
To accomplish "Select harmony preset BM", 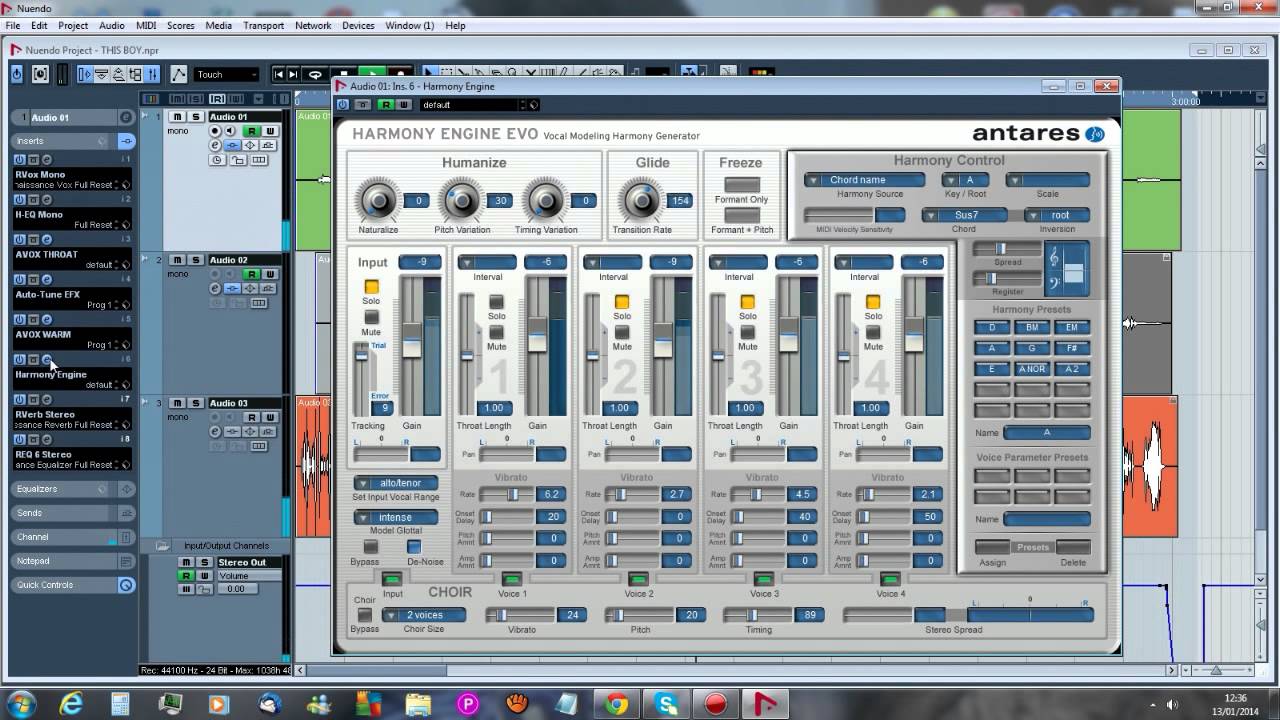I will pyautogui.click(x=1032, y=327).
